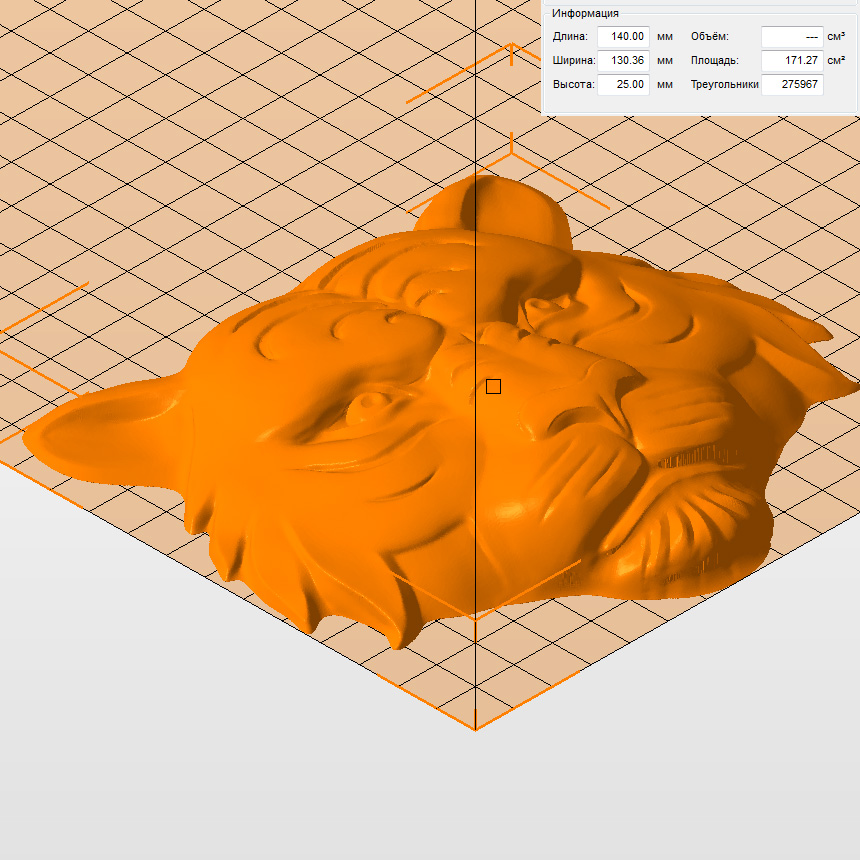Click the Треугольники field showing 275967
This screenshot has width=860, height=860.
point(792,84)
